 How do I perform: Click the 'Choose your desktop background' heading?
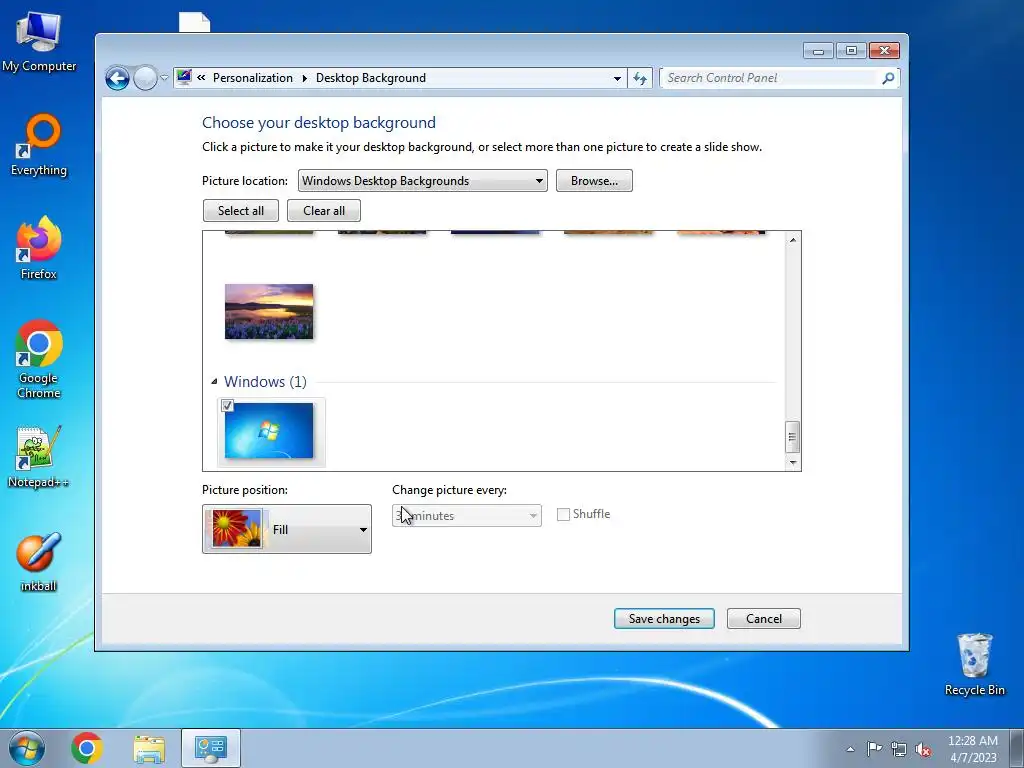(319, 123)
